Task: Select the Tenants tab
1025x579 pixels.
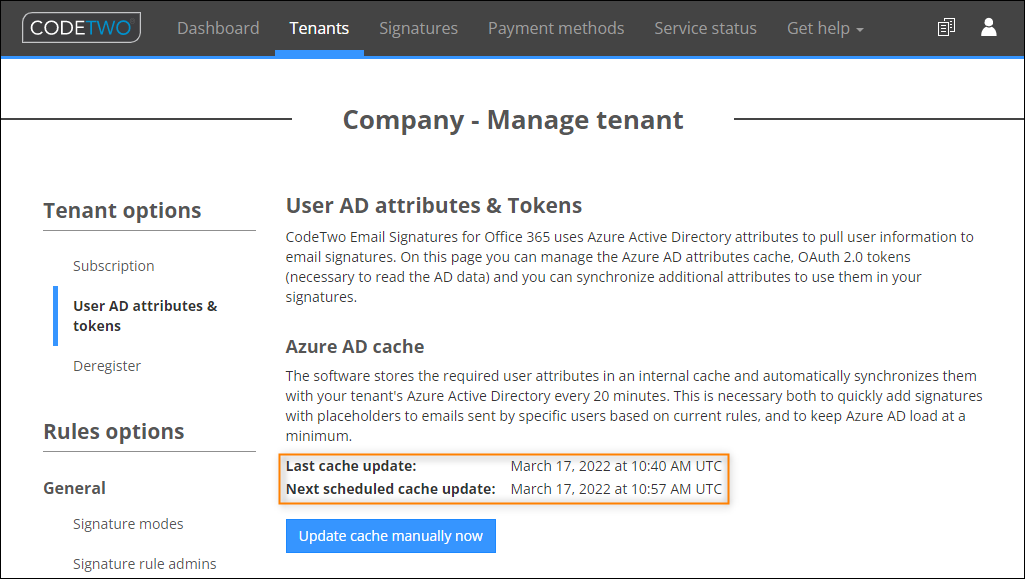Action: click(x=319, y=28)
